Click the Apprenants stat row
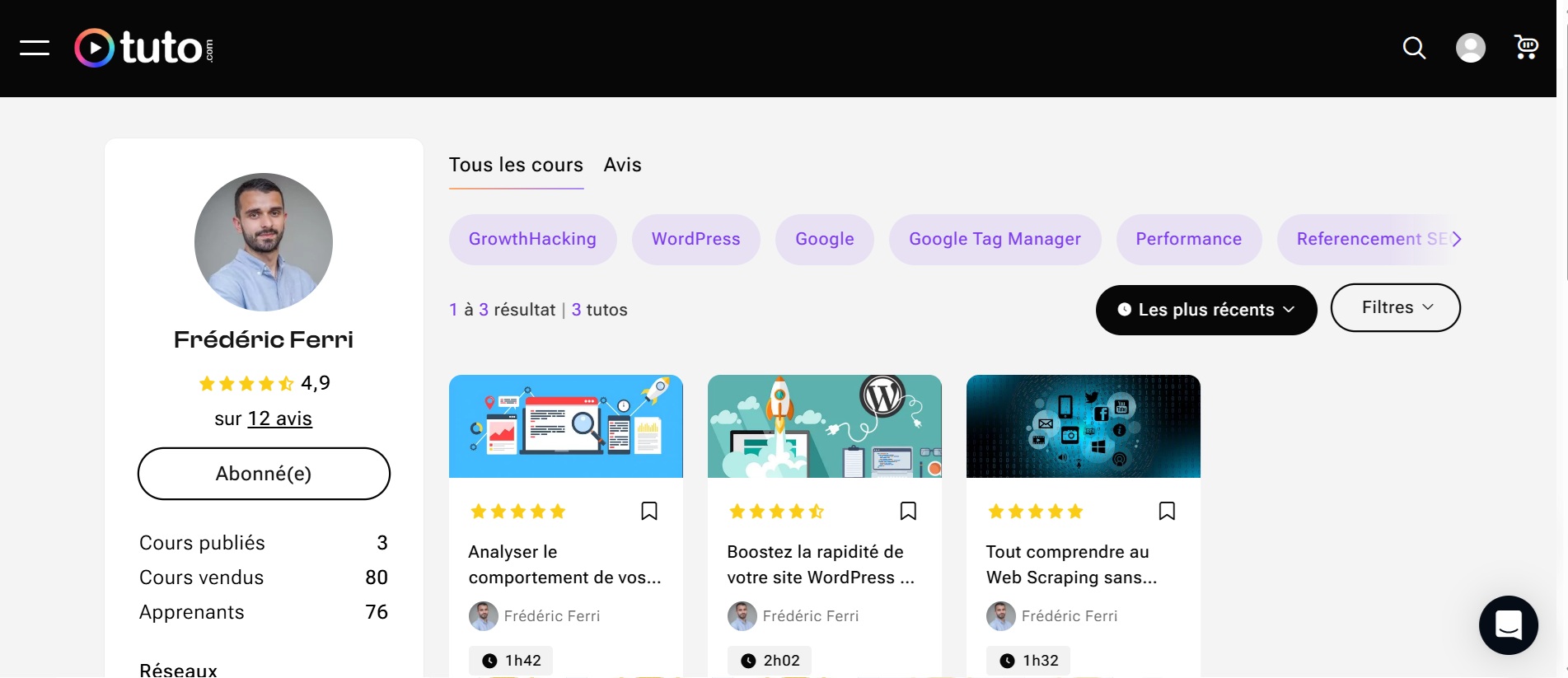 (264, 612)
